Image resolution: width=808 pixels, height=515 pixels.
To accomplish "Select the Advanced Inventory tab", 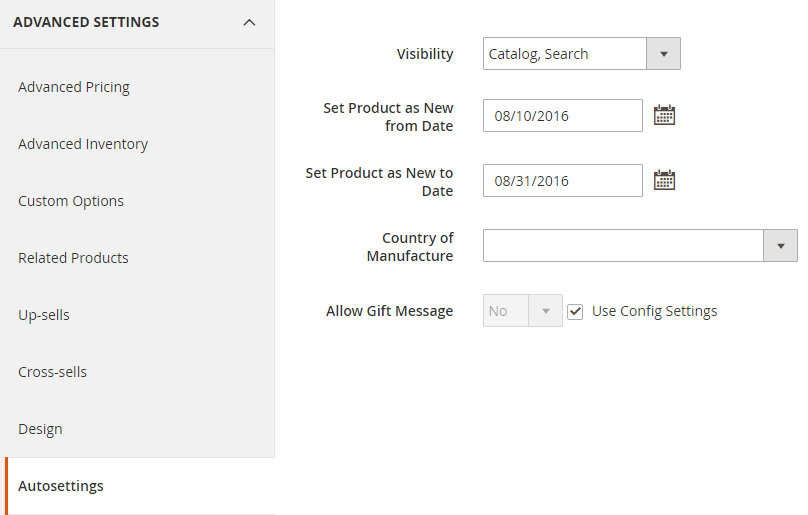I will point(83,144).
